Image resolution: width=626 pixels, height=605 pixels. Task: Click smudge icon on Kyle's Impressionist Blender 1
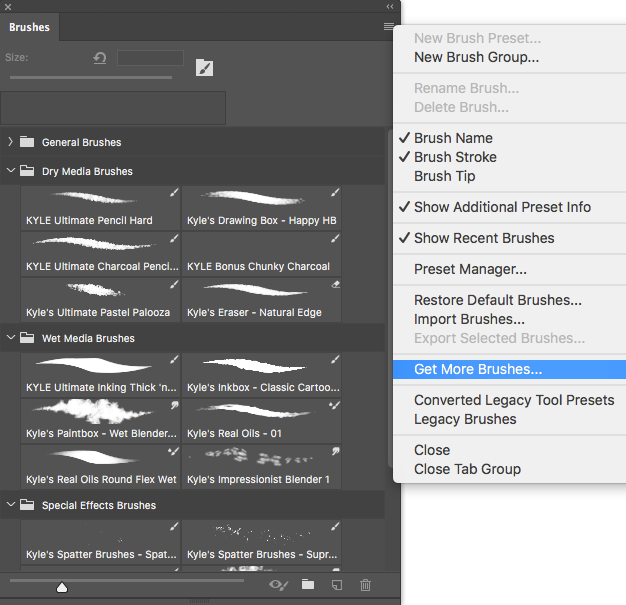click(x=335, y=451)
